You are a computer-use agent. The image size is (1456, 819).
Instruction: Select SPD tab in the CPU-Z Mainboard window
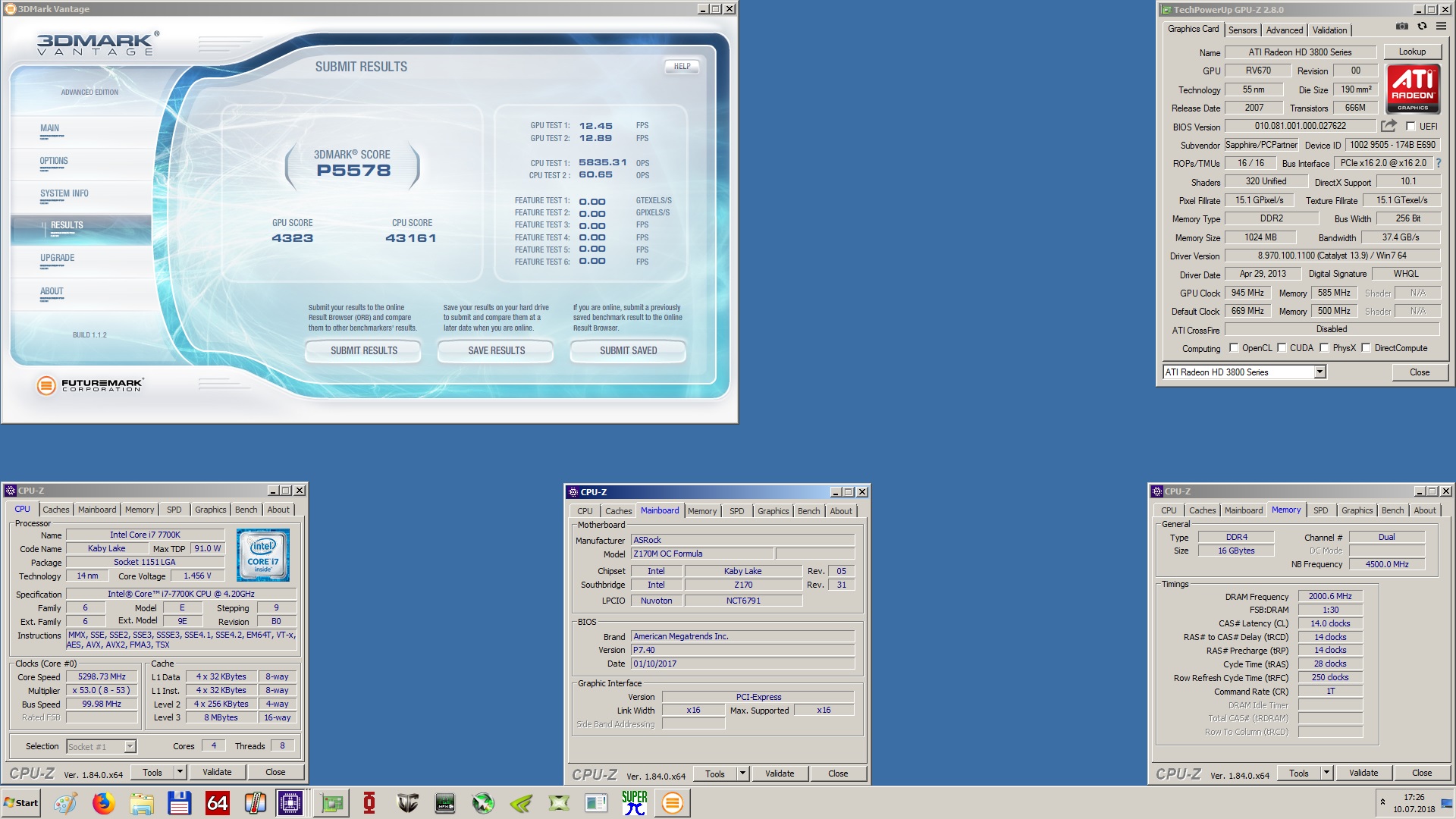736,511
